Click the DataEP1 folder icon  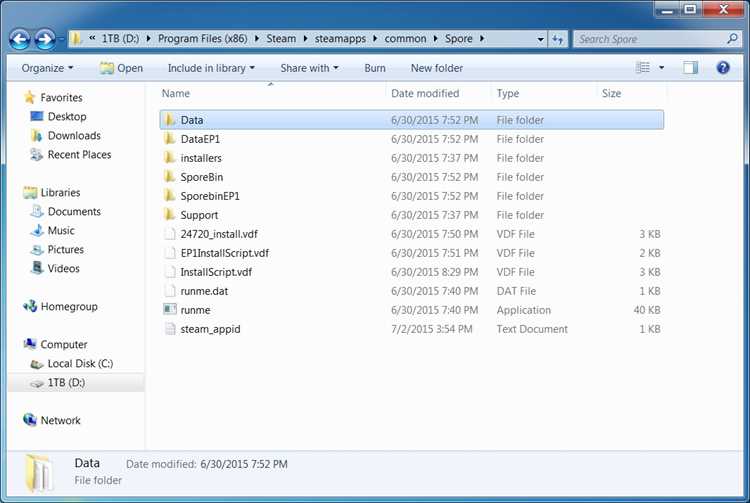click(169, 139)
